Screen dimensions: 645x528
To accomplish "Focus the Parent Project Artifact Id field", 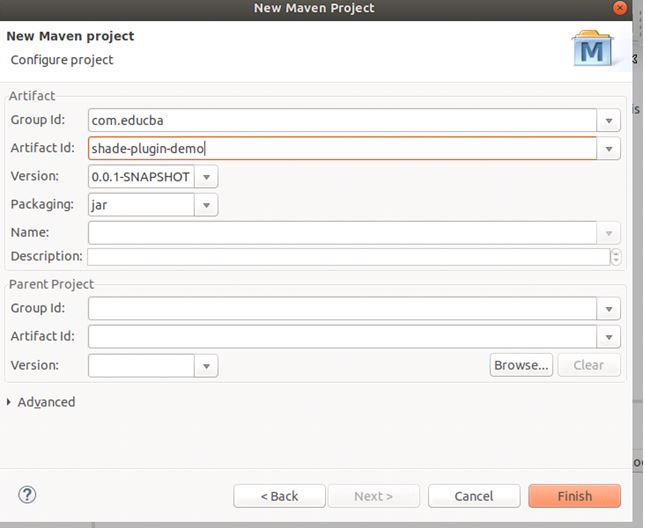I will 342,337.
